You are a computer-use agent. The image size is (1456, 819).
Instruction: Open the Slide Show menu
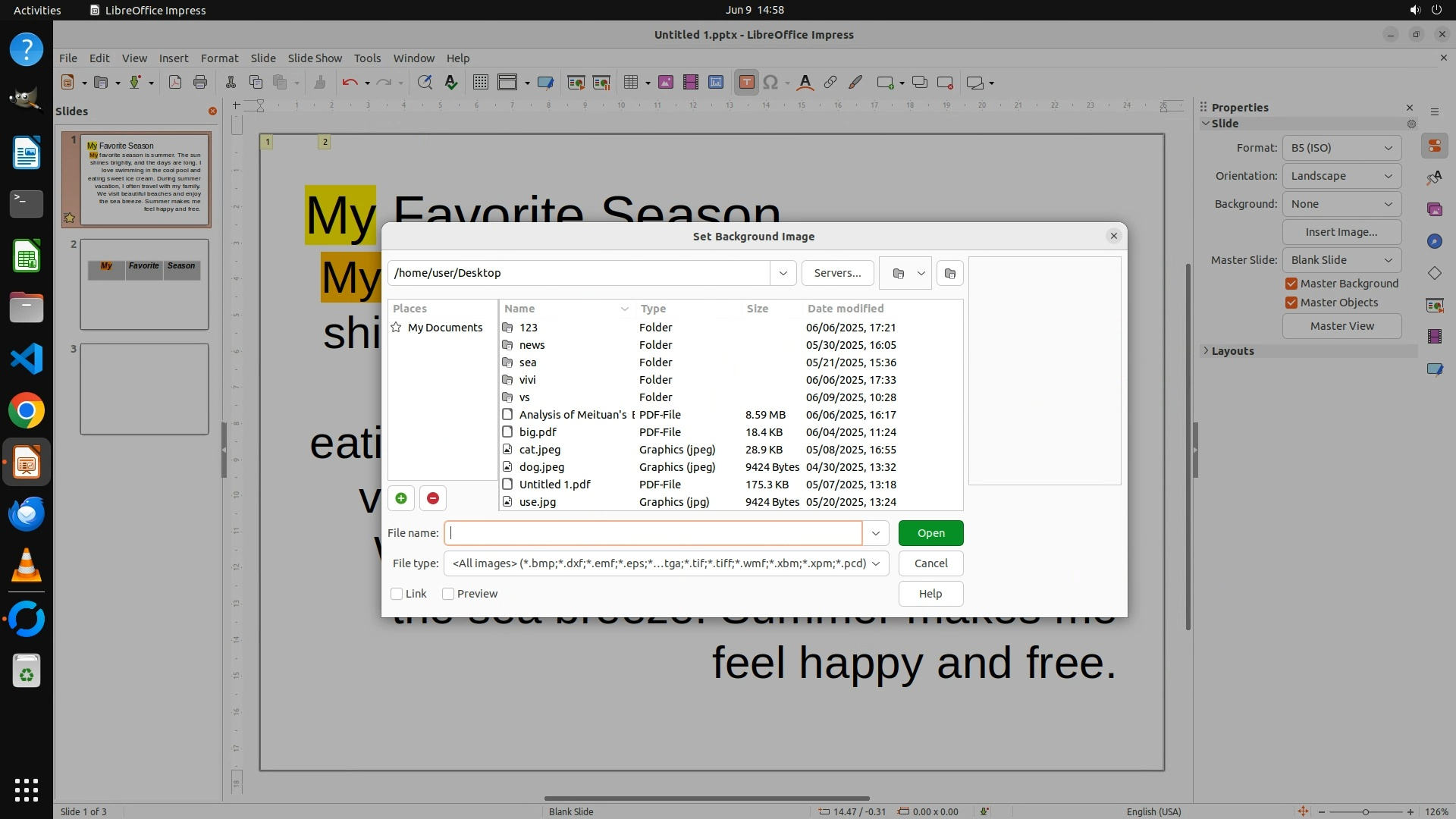point(315,58)
